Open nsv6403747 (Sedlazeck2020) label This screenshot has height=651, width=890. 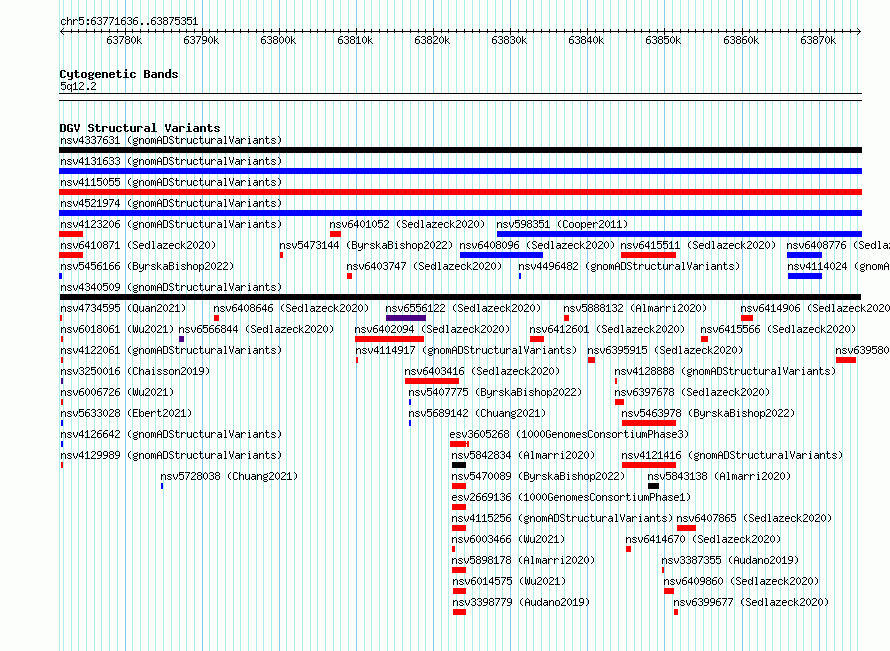[425, 266]
